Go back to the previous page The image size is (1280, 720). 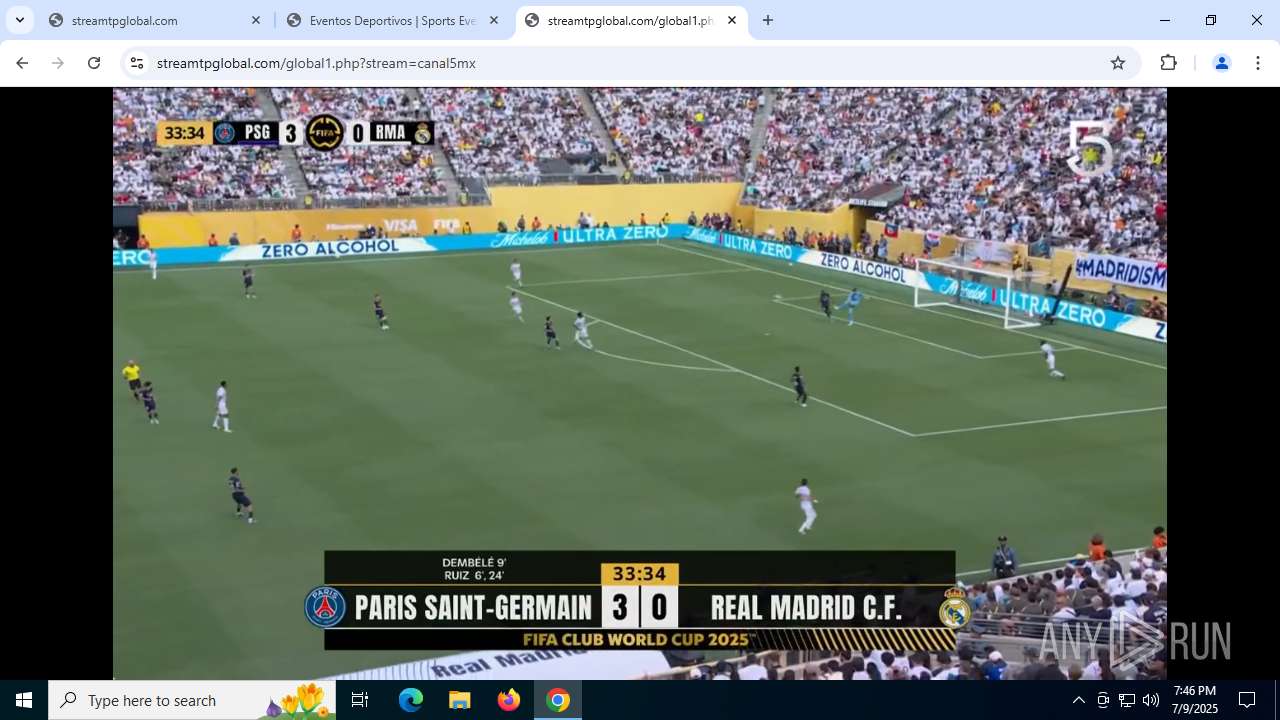[x=22, y=63]
